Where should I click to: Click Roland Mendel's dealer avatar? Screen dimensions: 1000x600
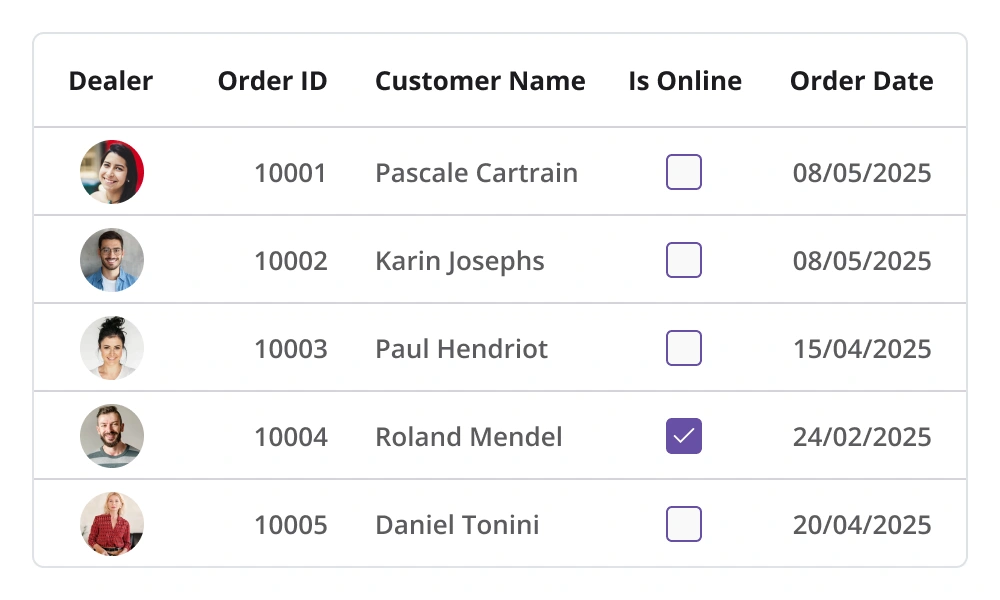112,436
